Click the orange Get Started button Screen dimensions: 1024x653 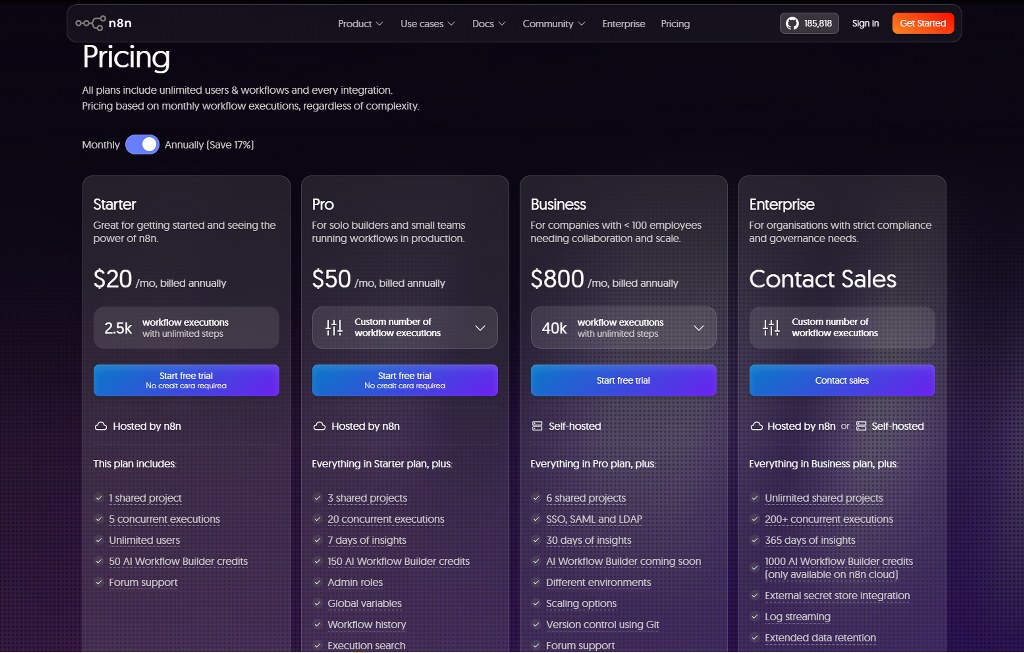(x=923, y=24)
